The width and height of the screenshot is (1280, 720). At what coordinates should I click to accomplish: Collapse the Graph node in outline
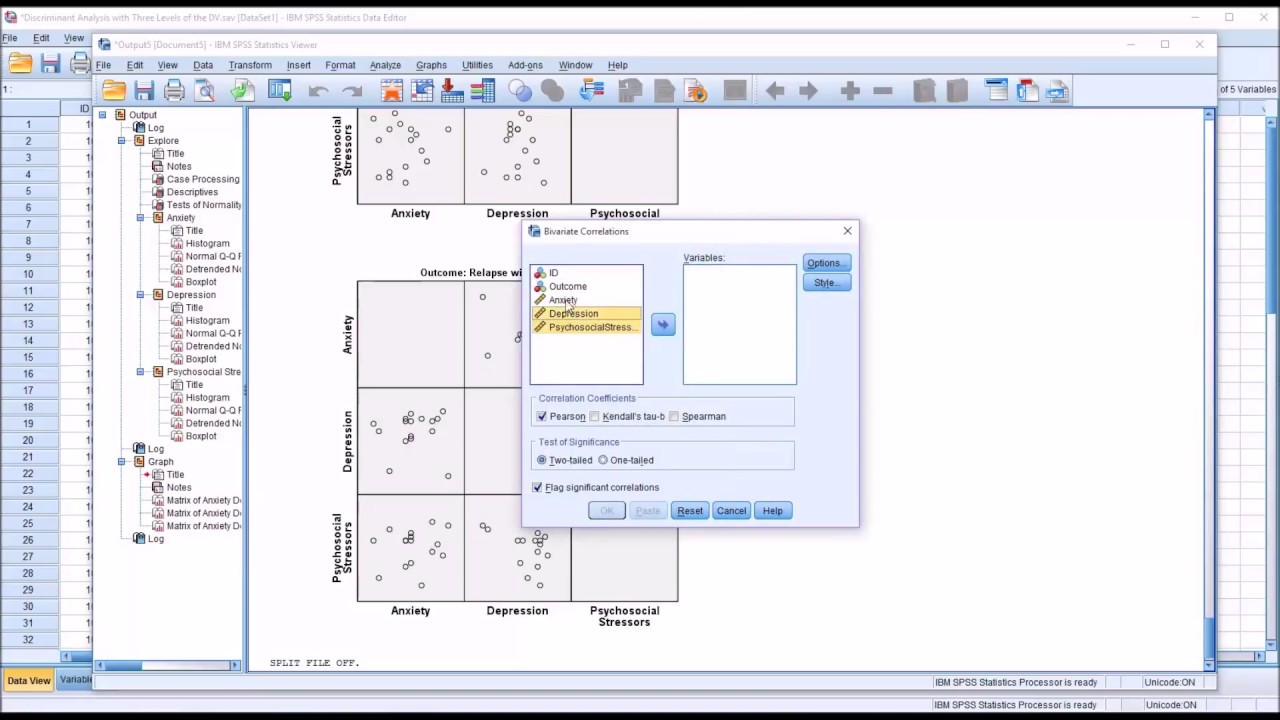point(122,462)
